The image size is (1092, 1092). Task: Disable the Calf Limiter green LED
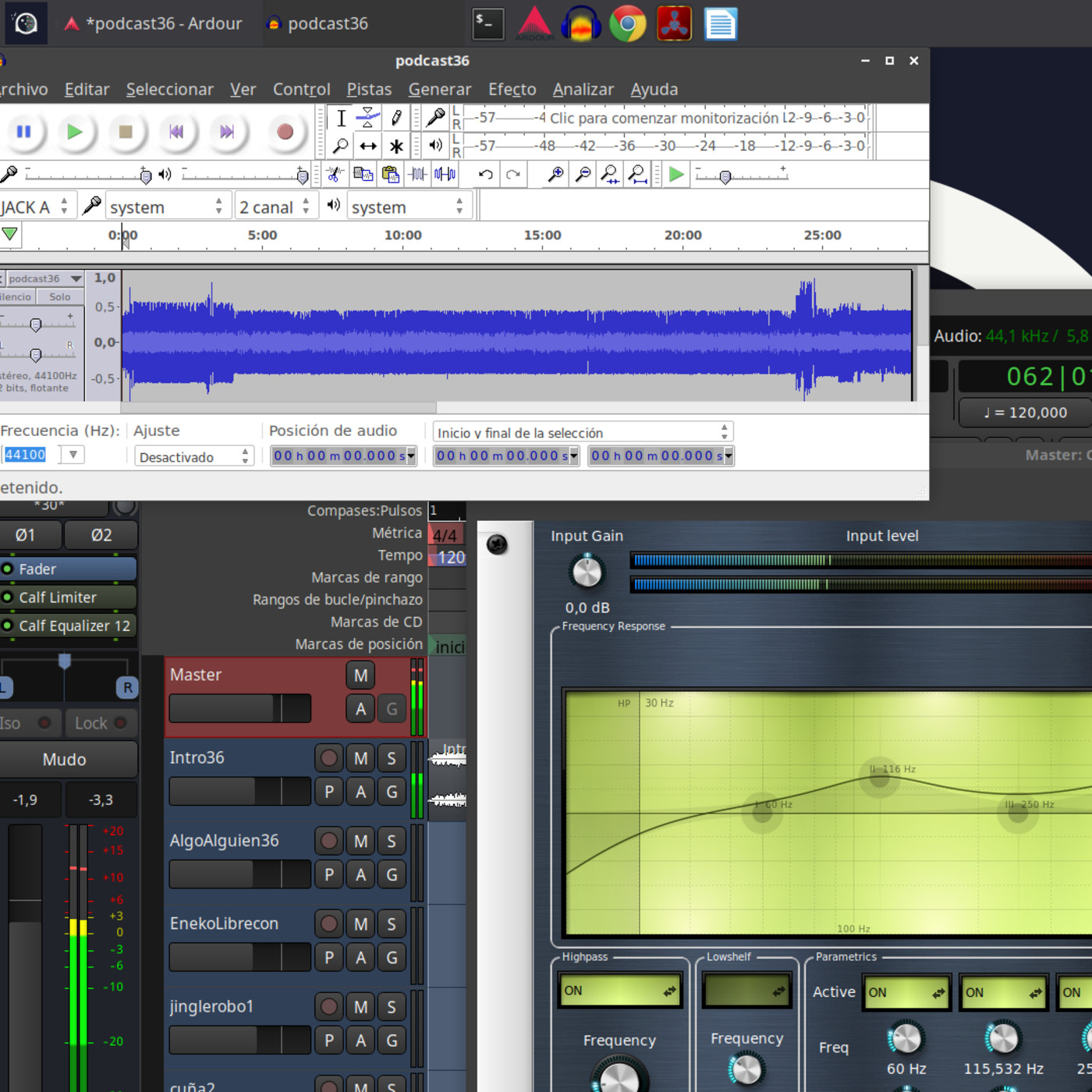pyautogui.click(x=8, y=597)
